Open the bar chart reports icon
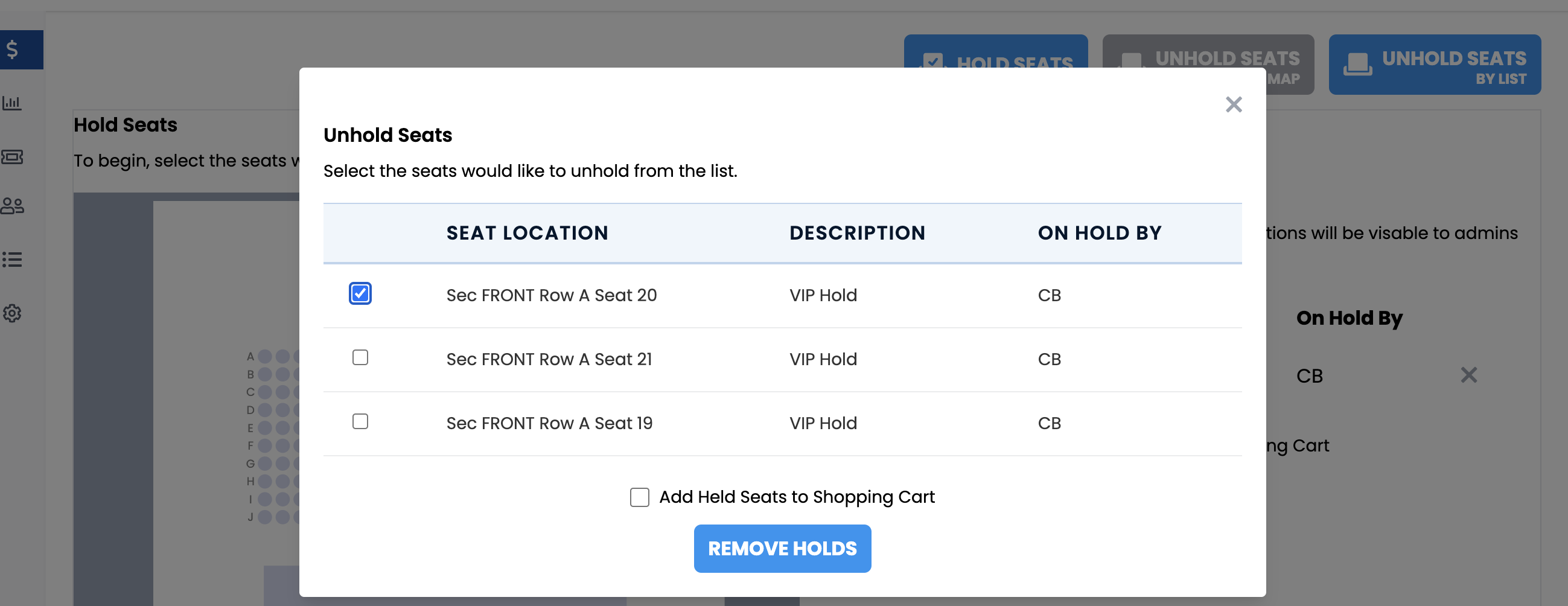 pyautogui.click(x=12, y=103)
